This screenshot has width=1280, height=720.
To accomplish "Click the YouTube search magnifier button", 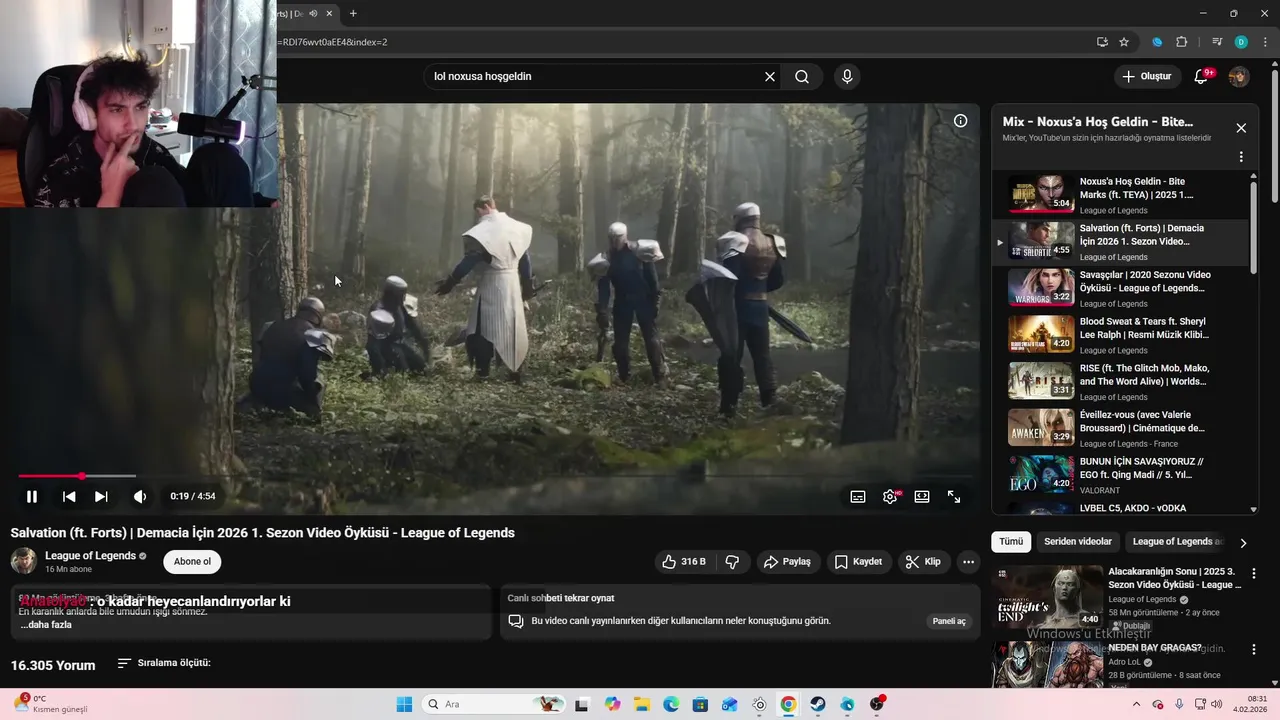I will click(802, 76).
